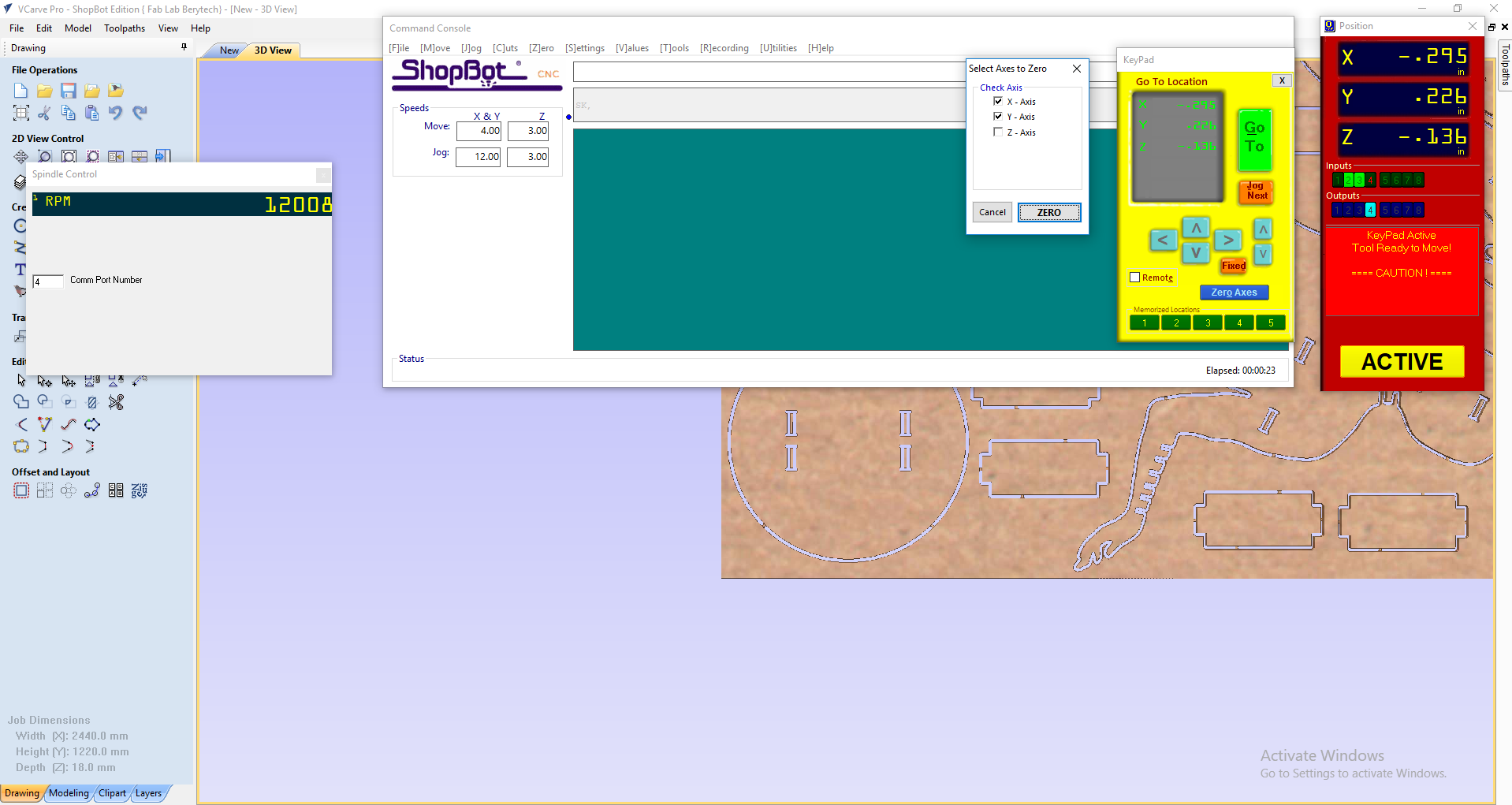
Task: Raise Z axis with the small up arrow
Action: (x=1263, y=229)
